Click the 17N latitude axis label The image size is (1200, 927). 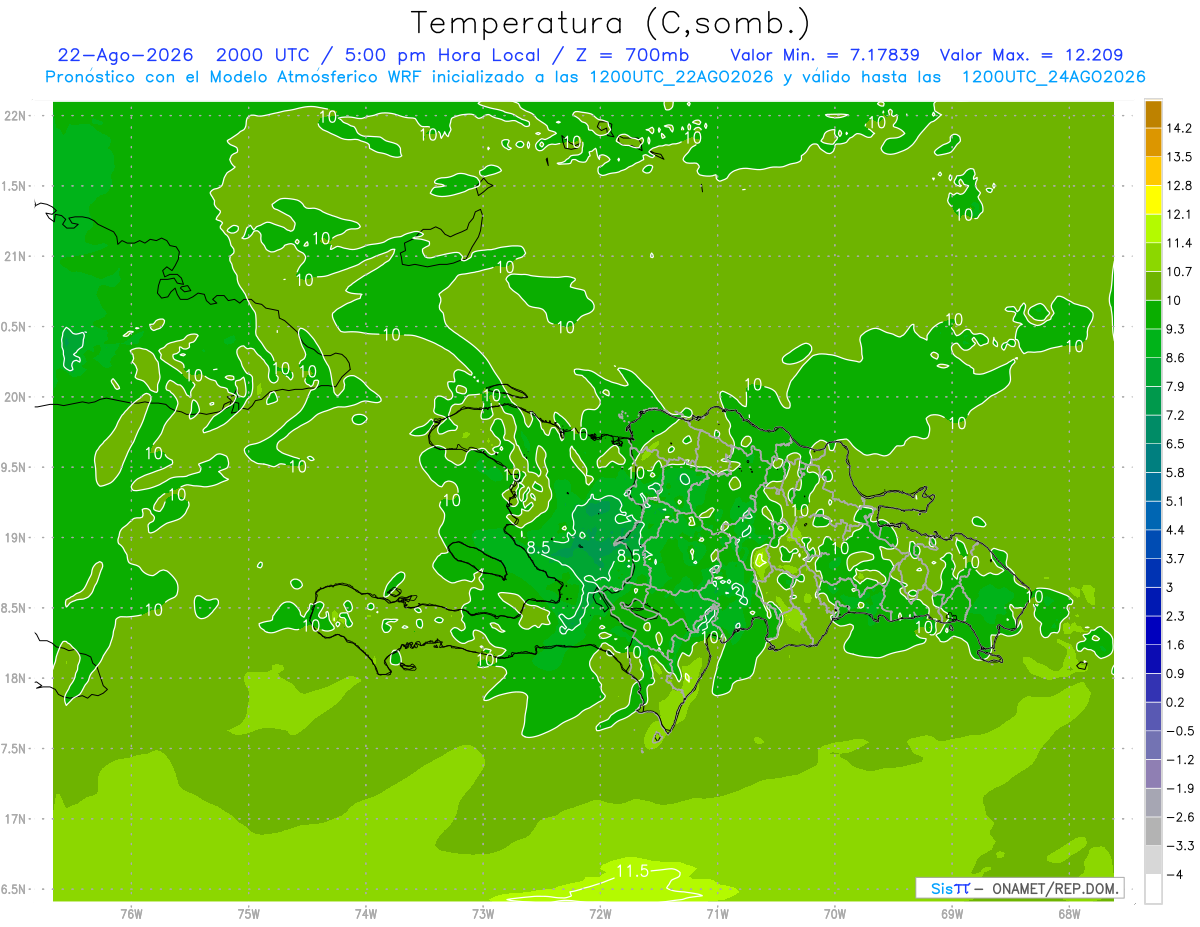(x=15, y=820)
